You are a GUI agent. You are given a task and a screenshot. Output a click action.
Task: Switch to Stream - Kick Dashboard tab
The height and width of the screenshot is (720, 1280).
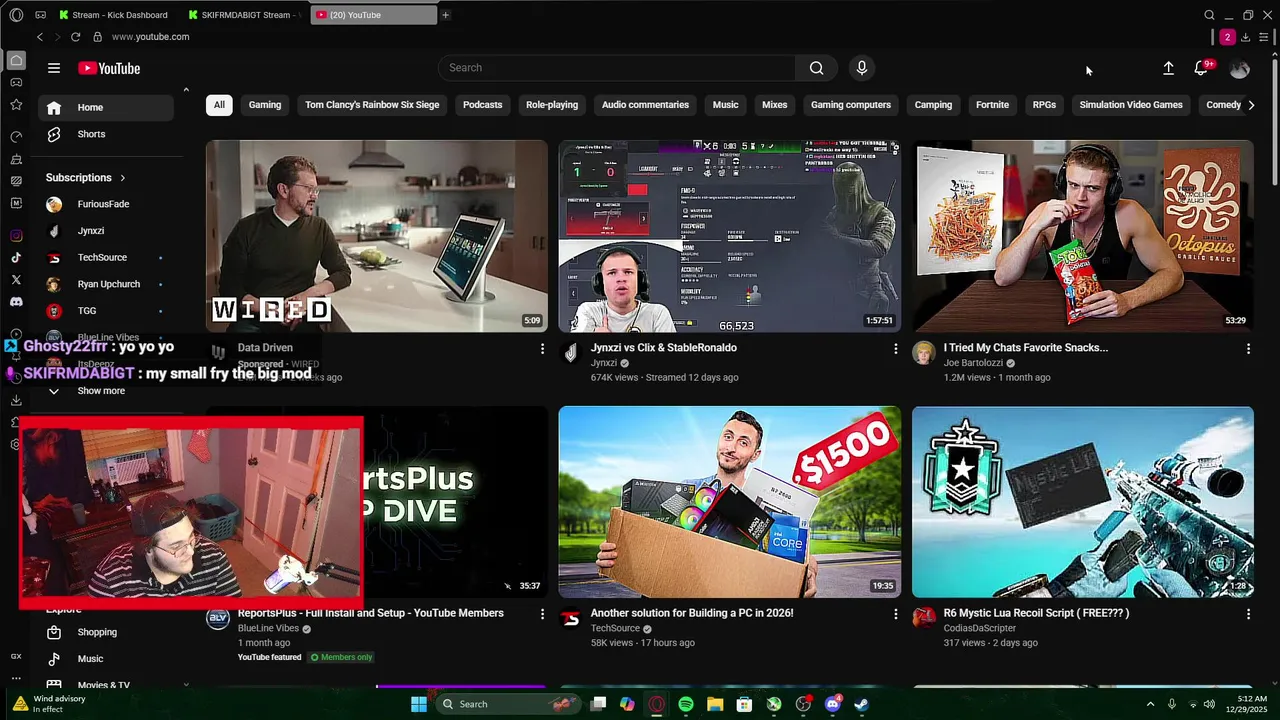click(113, 15)
